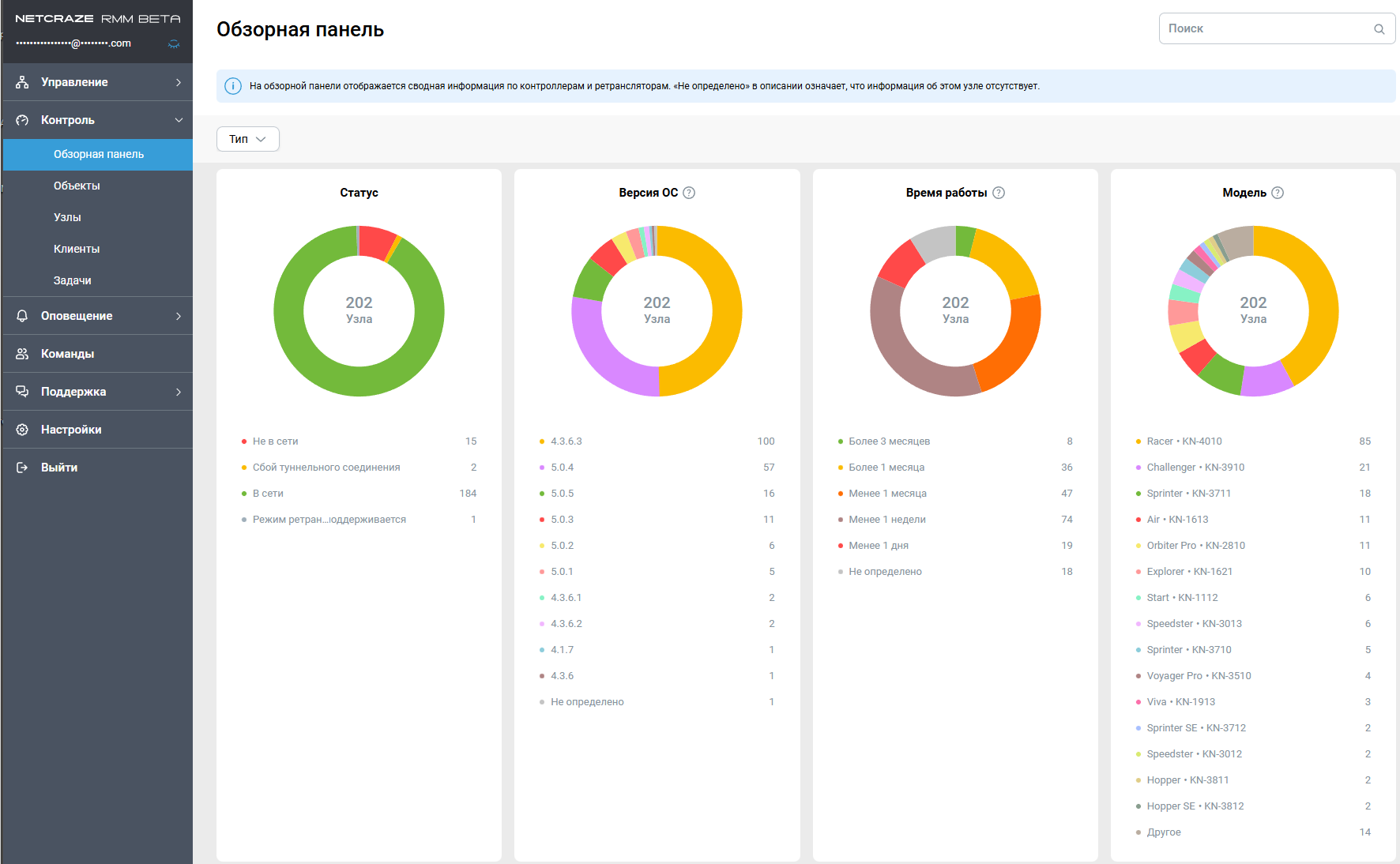1400x864 pixels.
Task: Open the Тип filter dropdown
Action: tap(247, 139)
